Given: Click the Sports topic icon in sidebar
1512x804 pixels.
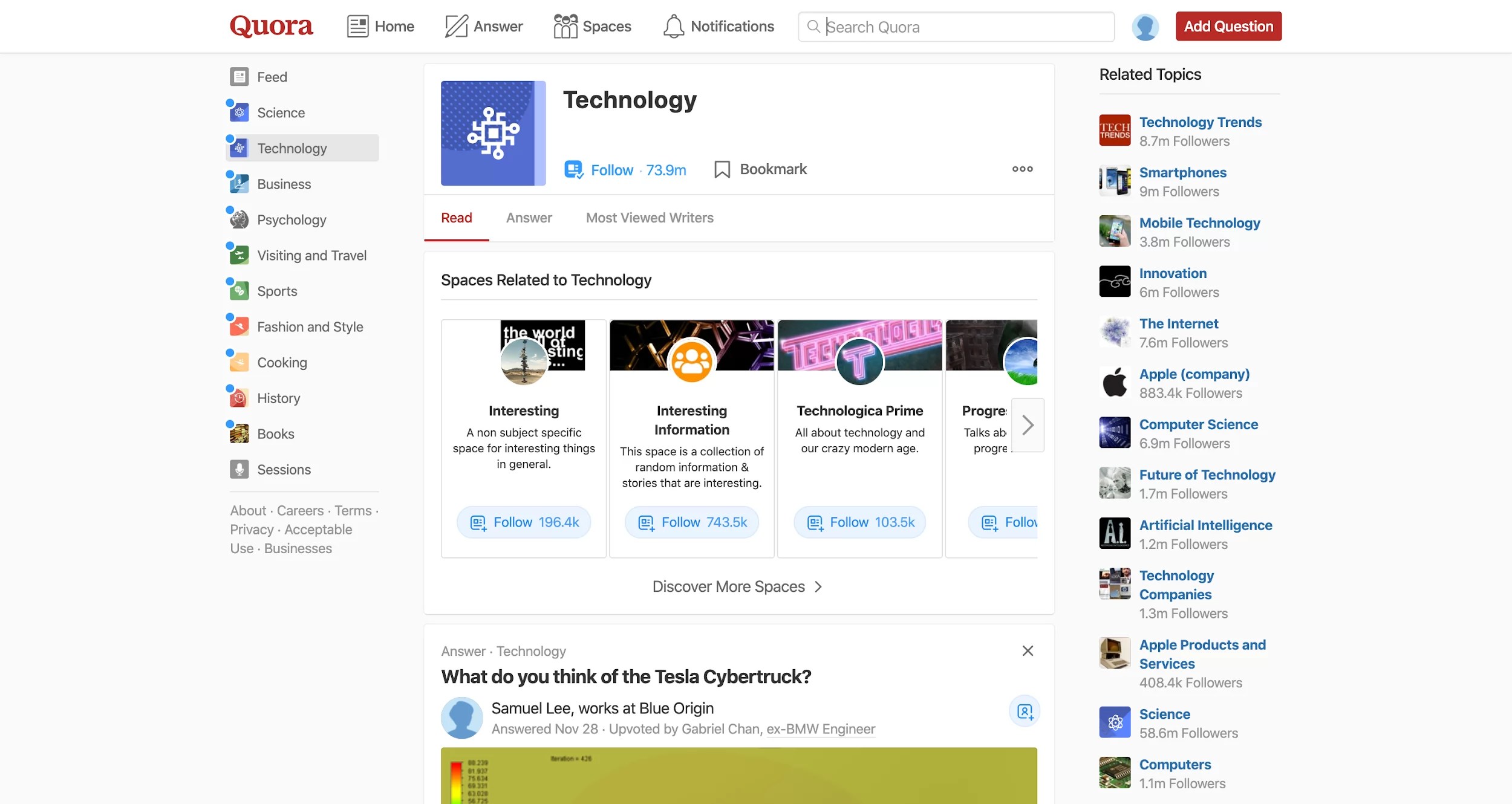Looking at the screenshot, I should coord(240,291).
